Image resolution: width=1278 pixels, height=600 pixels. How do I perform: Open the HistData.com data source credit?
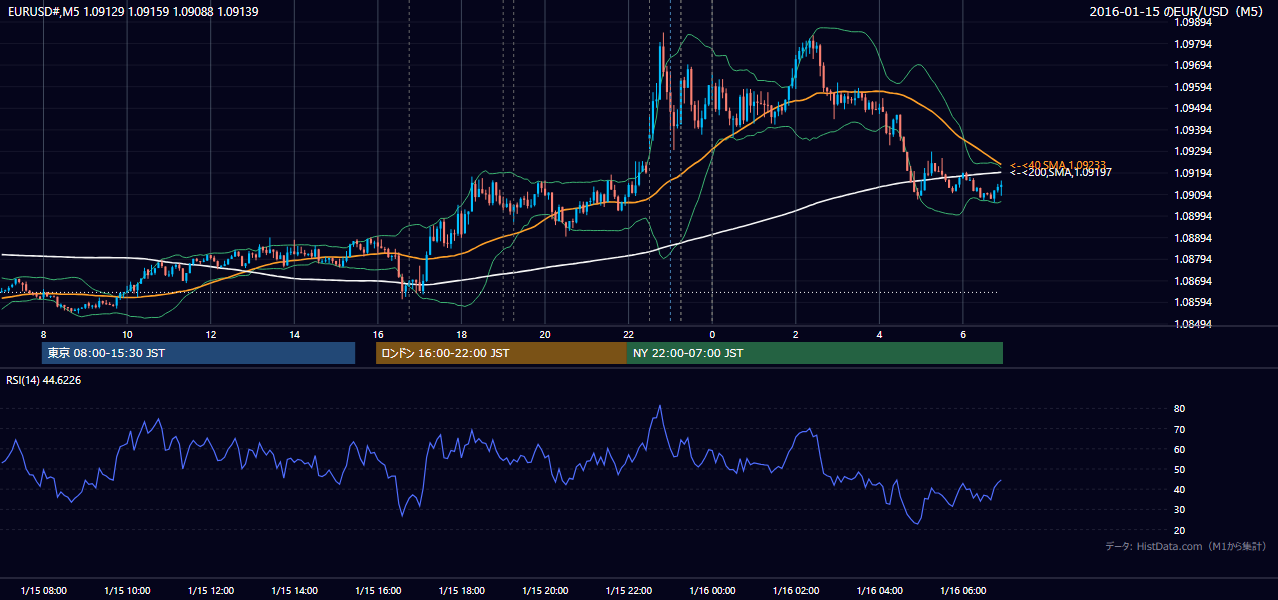click(1185, 546)
